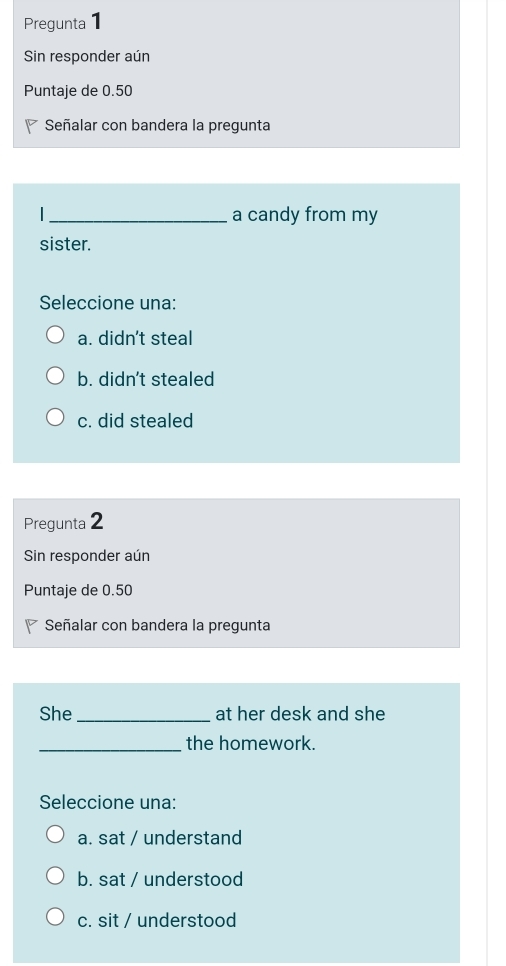Viewport: 506px width, 966px height.
Task: Click the 'Pregunta 2' heading
Action: [64, 522]
